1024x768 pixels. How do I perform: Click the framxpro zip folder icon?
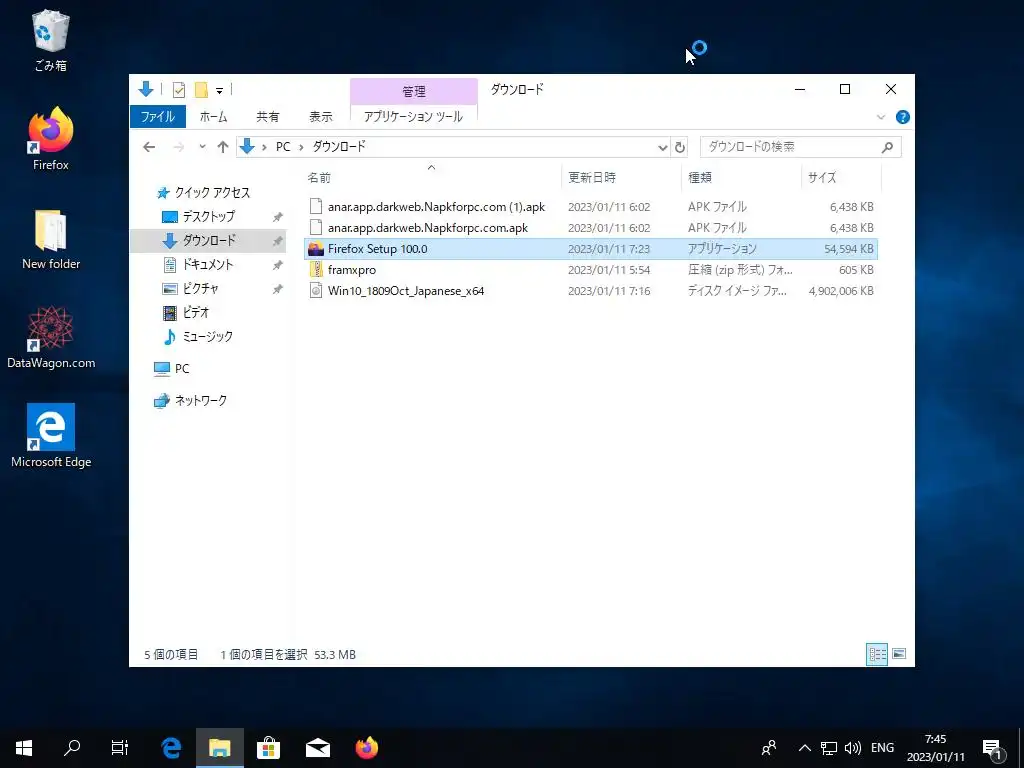click(316, 270)
